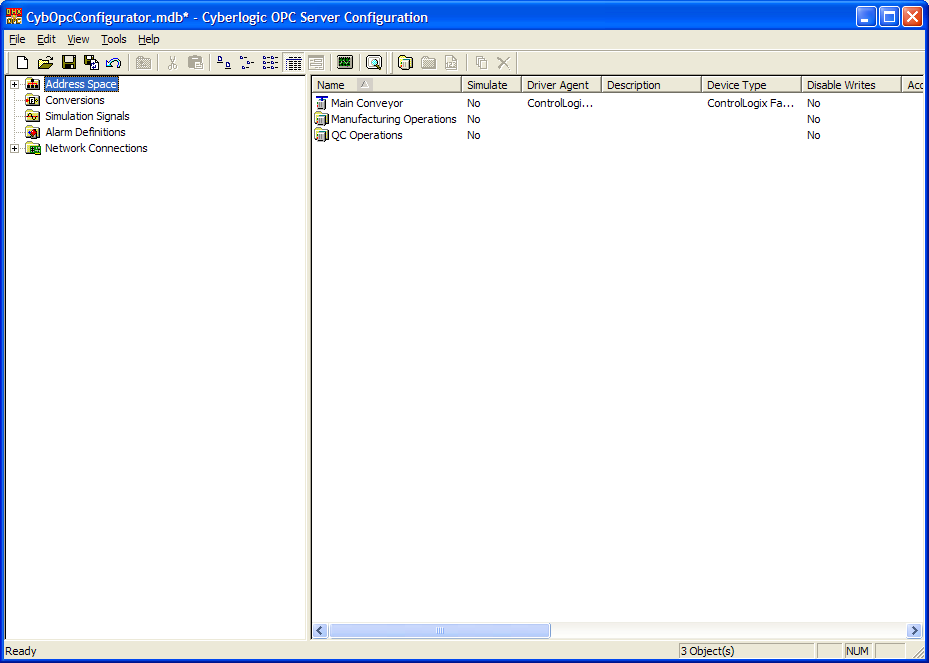Viewport: 929px width, 663px height.
Task: Click the New file toolbar icon
Action: point(22,63)
